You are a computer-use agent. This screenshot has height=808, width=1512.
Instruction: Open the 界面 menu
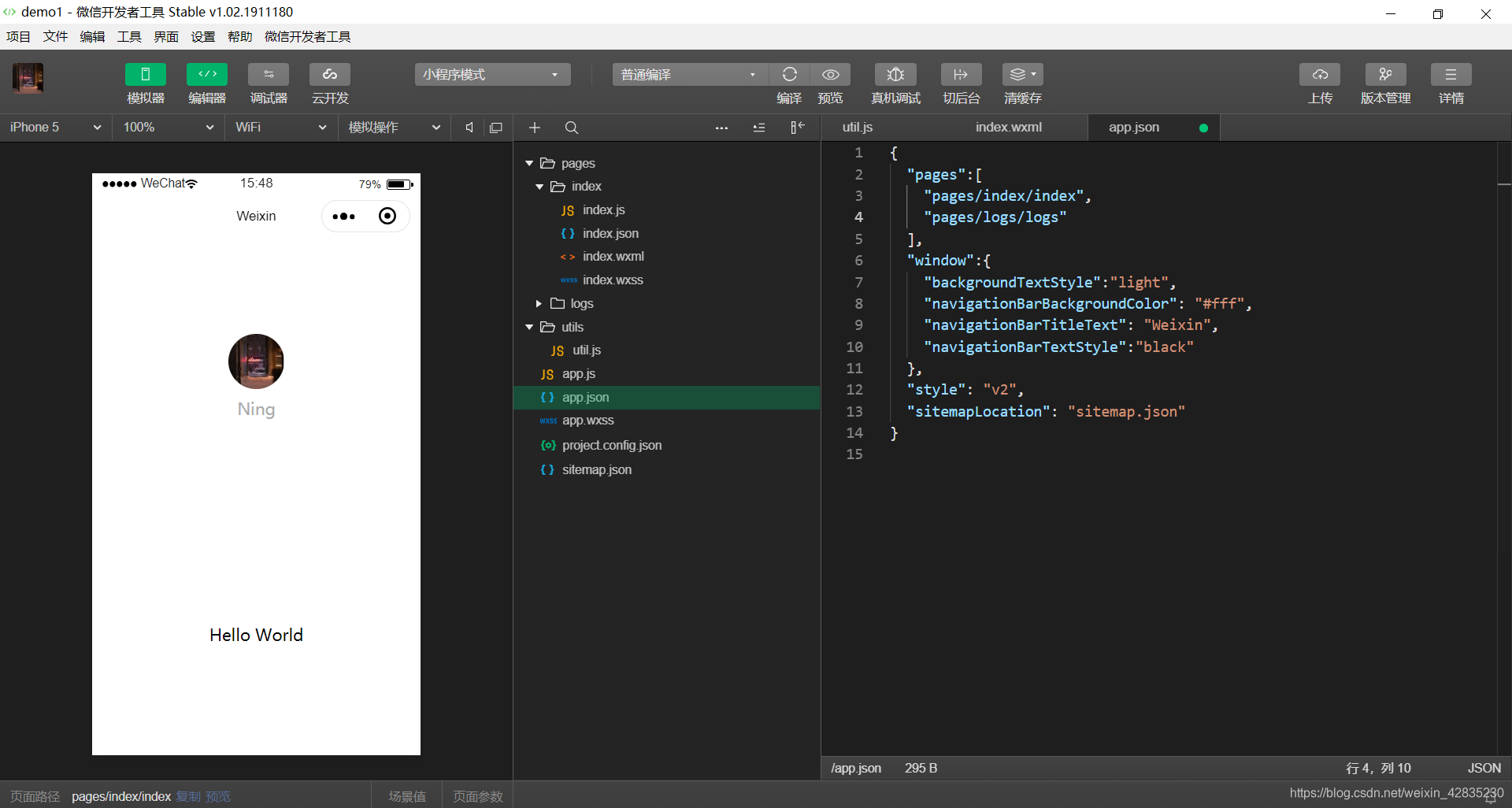[x=166, y=37]
